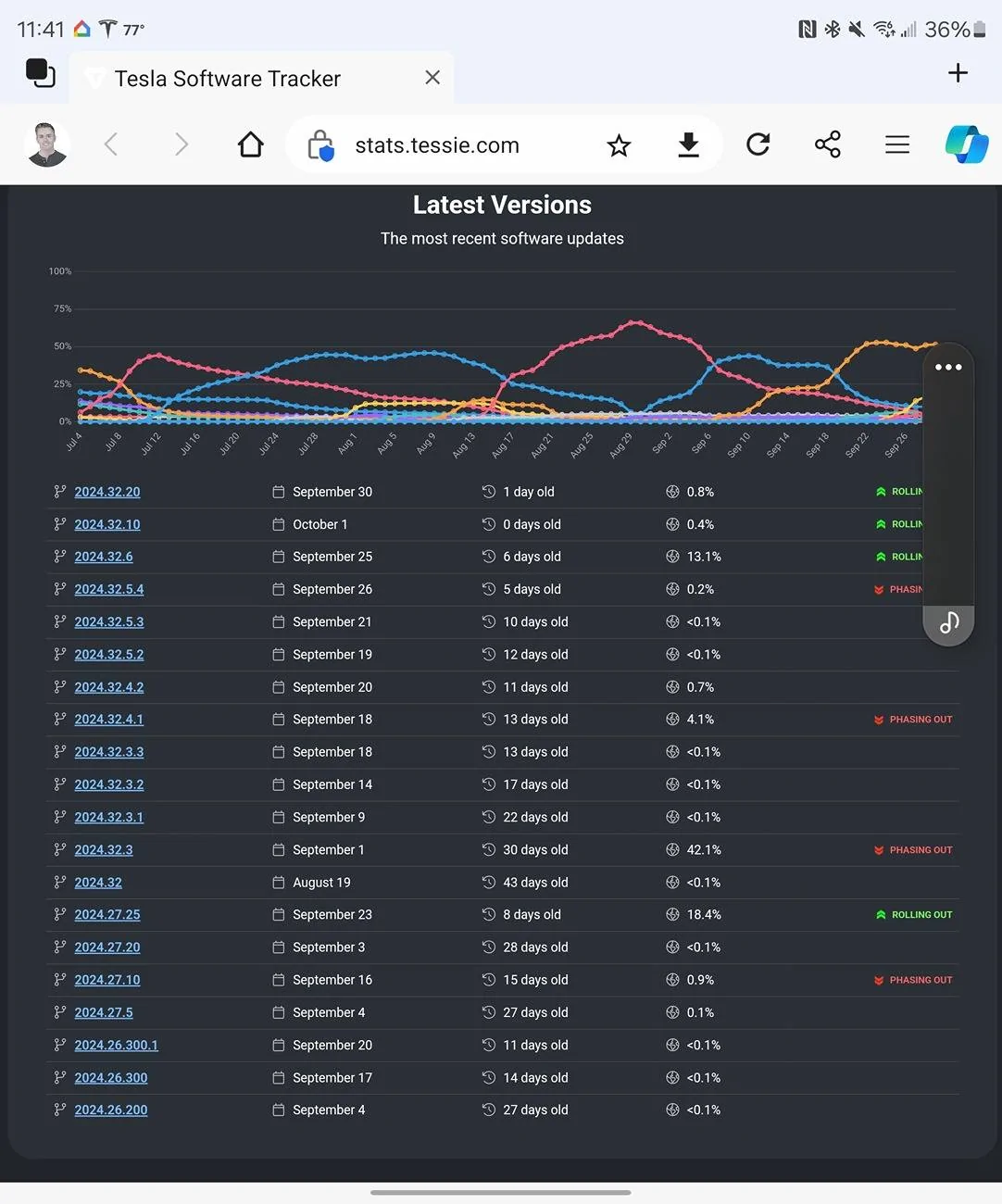Click PHASING OUT badge for 2024.32.4.1
This screenshot has height=1204, width=1002.
pos(913,720)
